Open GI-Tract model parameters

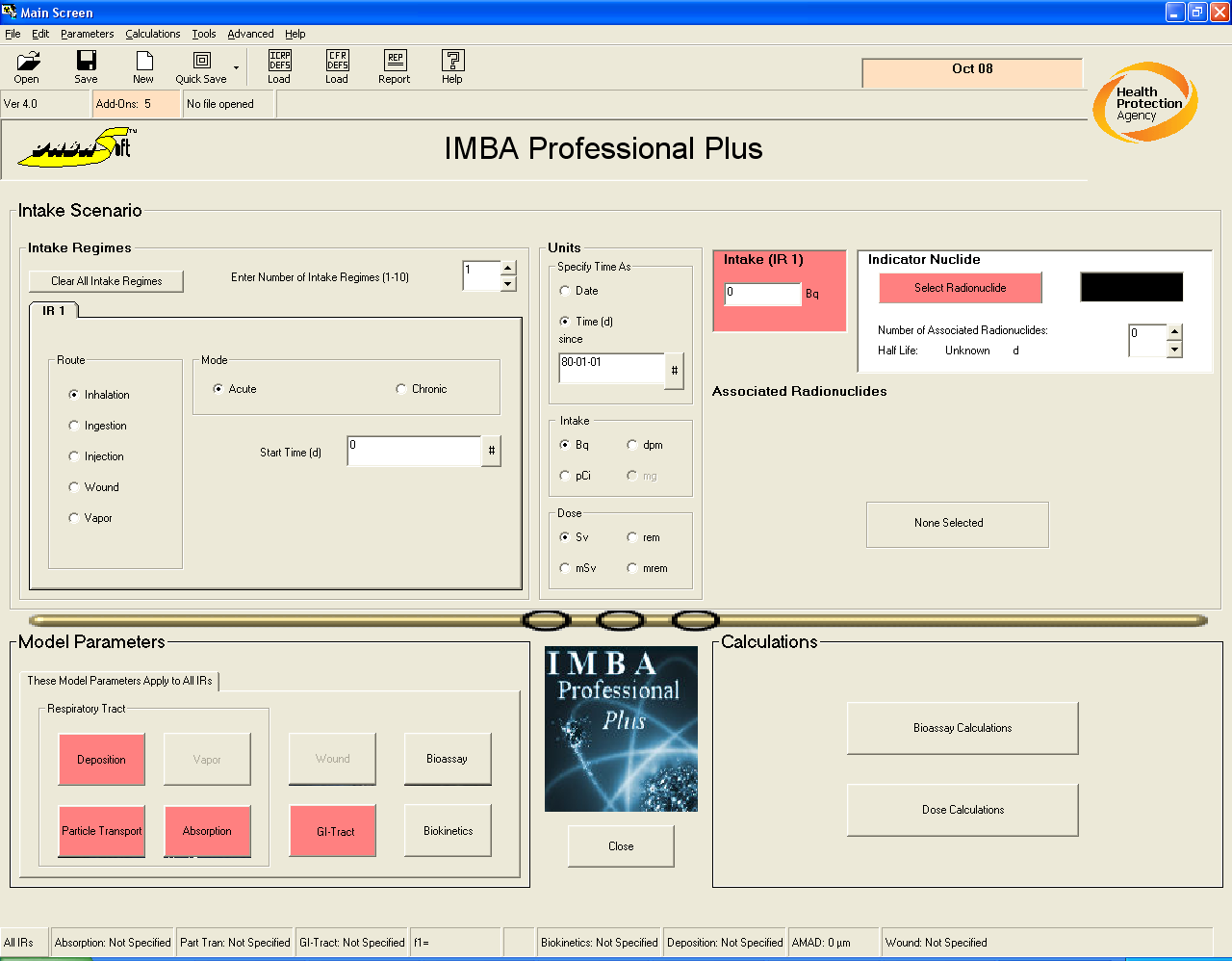pyautogui.click(x=333, y=831)
